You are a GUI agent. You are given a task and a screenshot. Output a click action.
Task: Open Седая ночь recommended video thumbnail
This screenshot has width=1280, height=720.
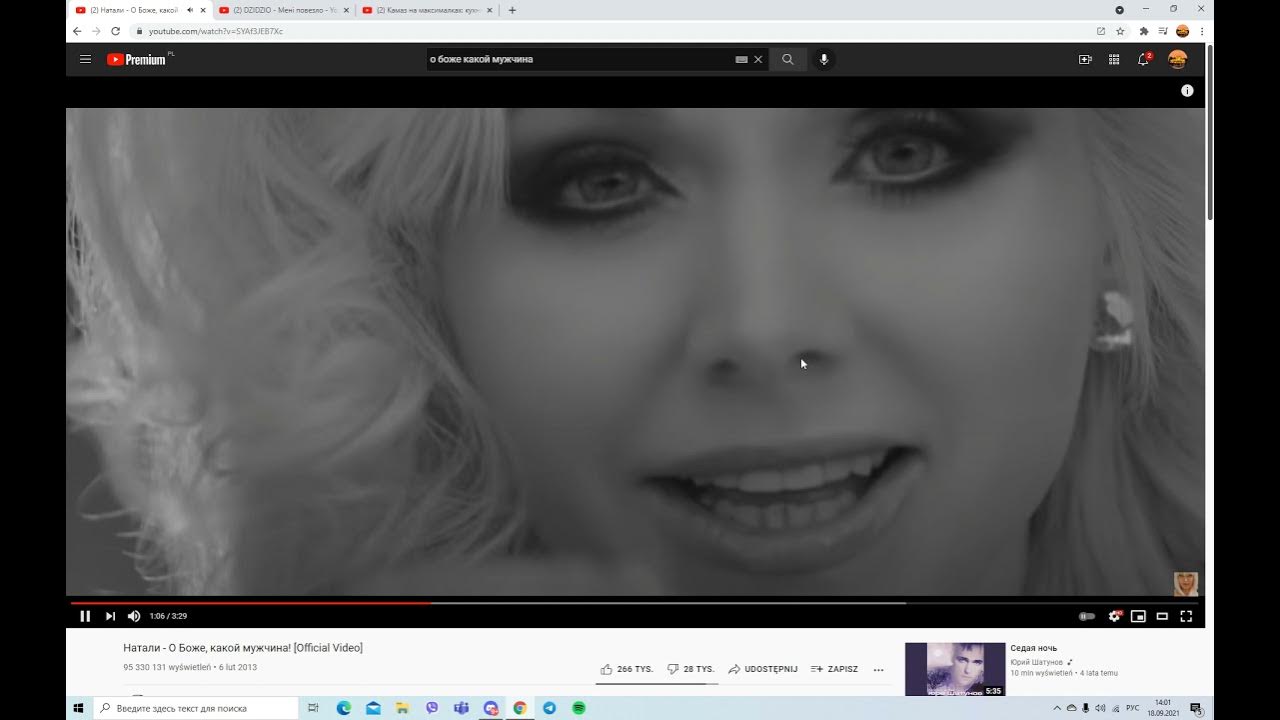[955, 669]
